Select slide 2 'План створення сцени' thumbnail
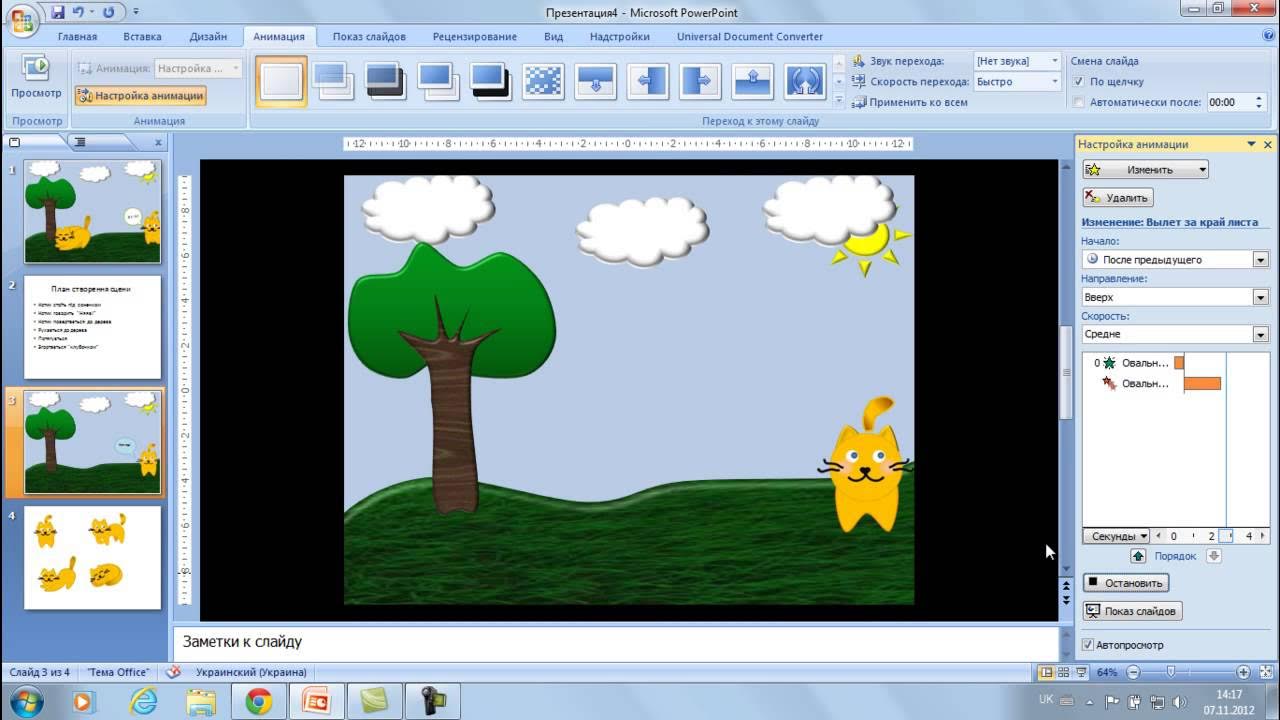This screenshot has height=720, width=1280. [x=92, y=328]
